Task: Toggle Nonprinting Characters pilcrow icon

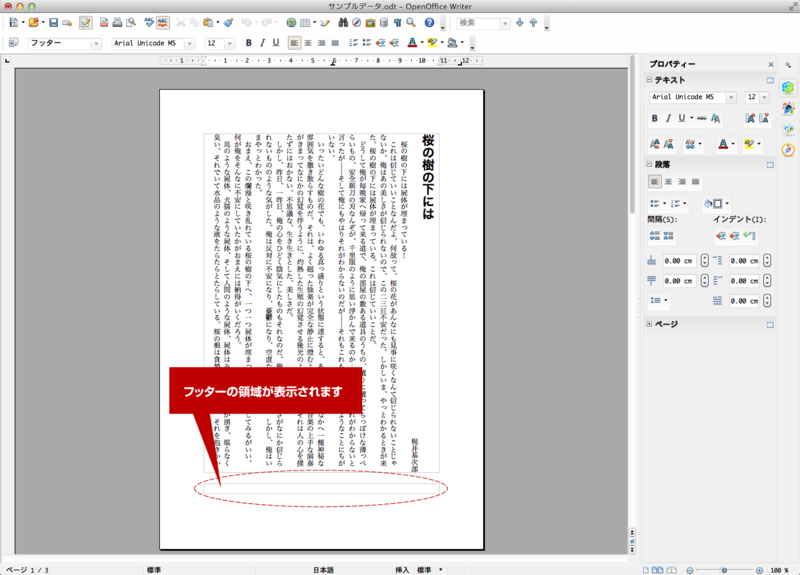Action: pos(397,22)
